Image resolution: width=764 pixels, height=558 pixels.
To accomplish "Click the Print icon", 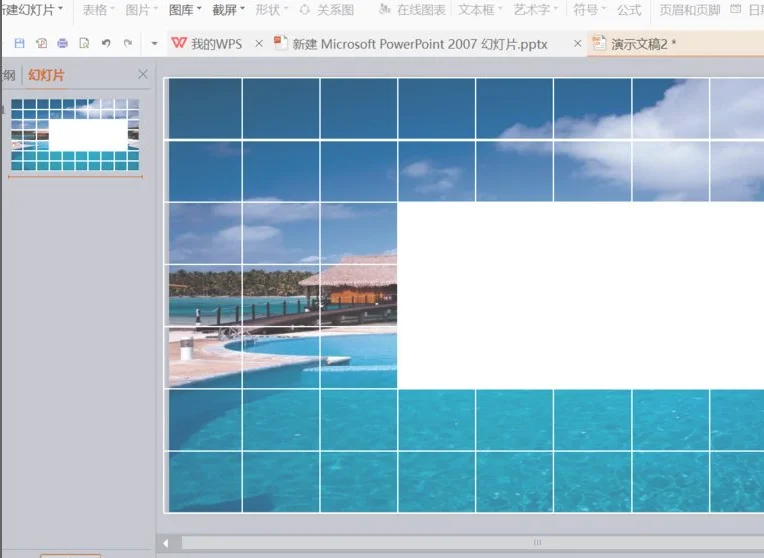I will pyautogui.click(x=62, y=43).
